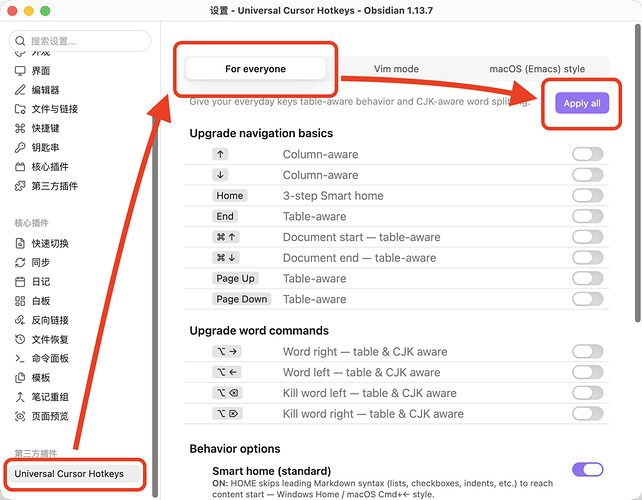This screenshot has width=642, height=500.
Task: Click the 页面预览 eye-scan icon
Action: [20, 416]
